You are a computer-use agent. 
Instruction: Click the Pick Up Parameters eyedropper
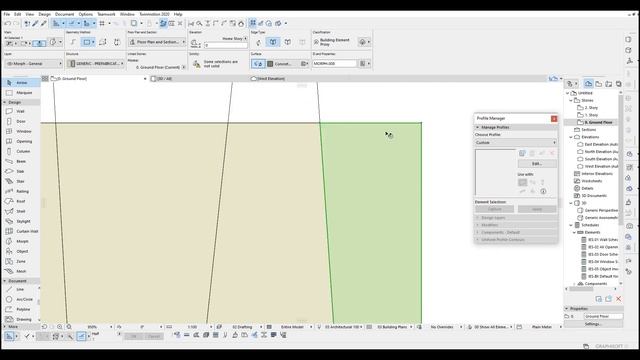point(35,24)
